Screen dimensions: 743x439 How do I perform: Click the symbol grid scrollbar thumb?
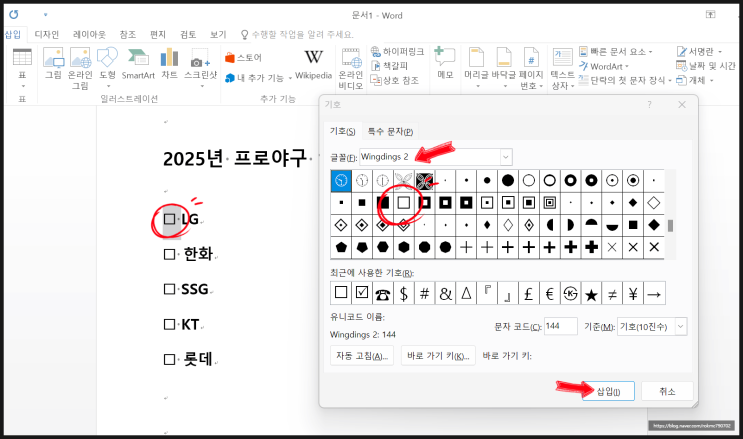[670, 226]
